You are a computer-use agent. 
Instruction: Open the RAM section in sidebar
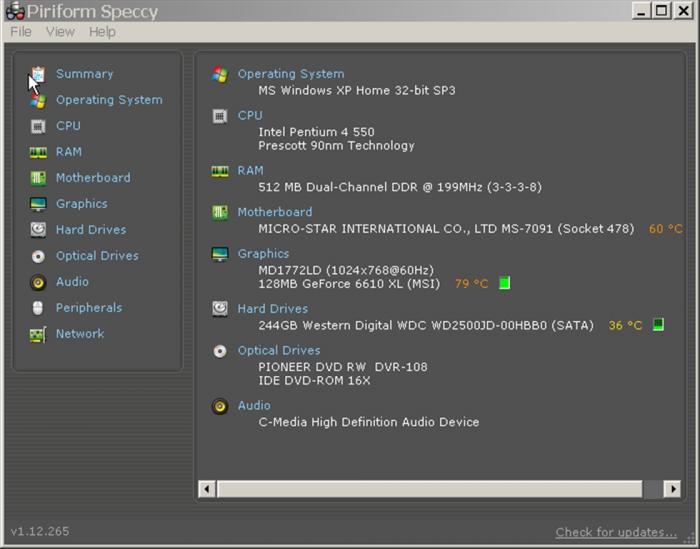click(69, 152)
